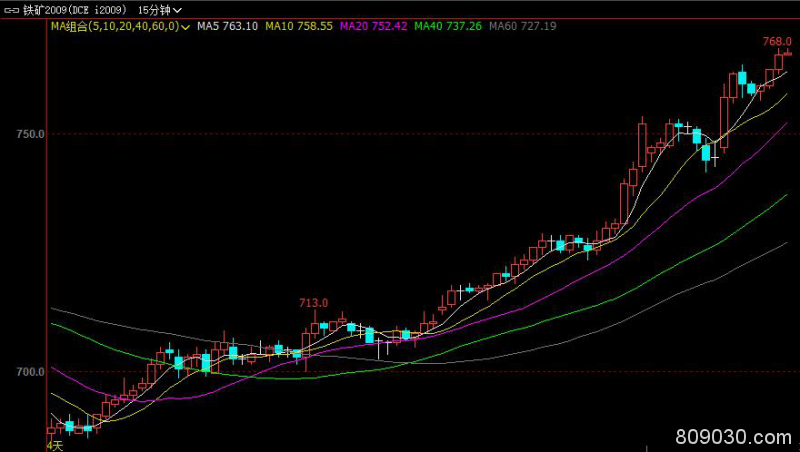The width and height of the screenshot is (800, 452).
Task: Click the last candlestick near 768.0
Action: tap(787, 54)
